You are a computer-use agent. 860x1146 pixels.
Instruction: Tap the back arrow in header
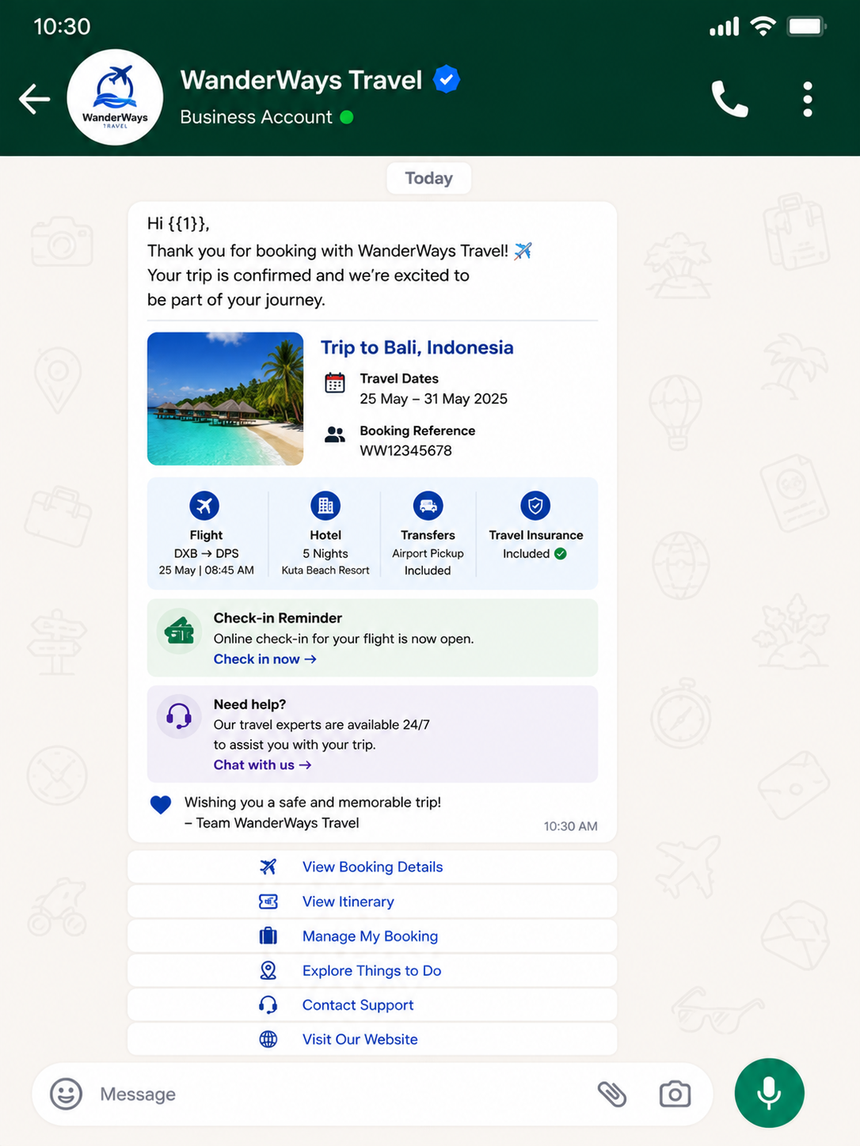click(x=34, y=99)
